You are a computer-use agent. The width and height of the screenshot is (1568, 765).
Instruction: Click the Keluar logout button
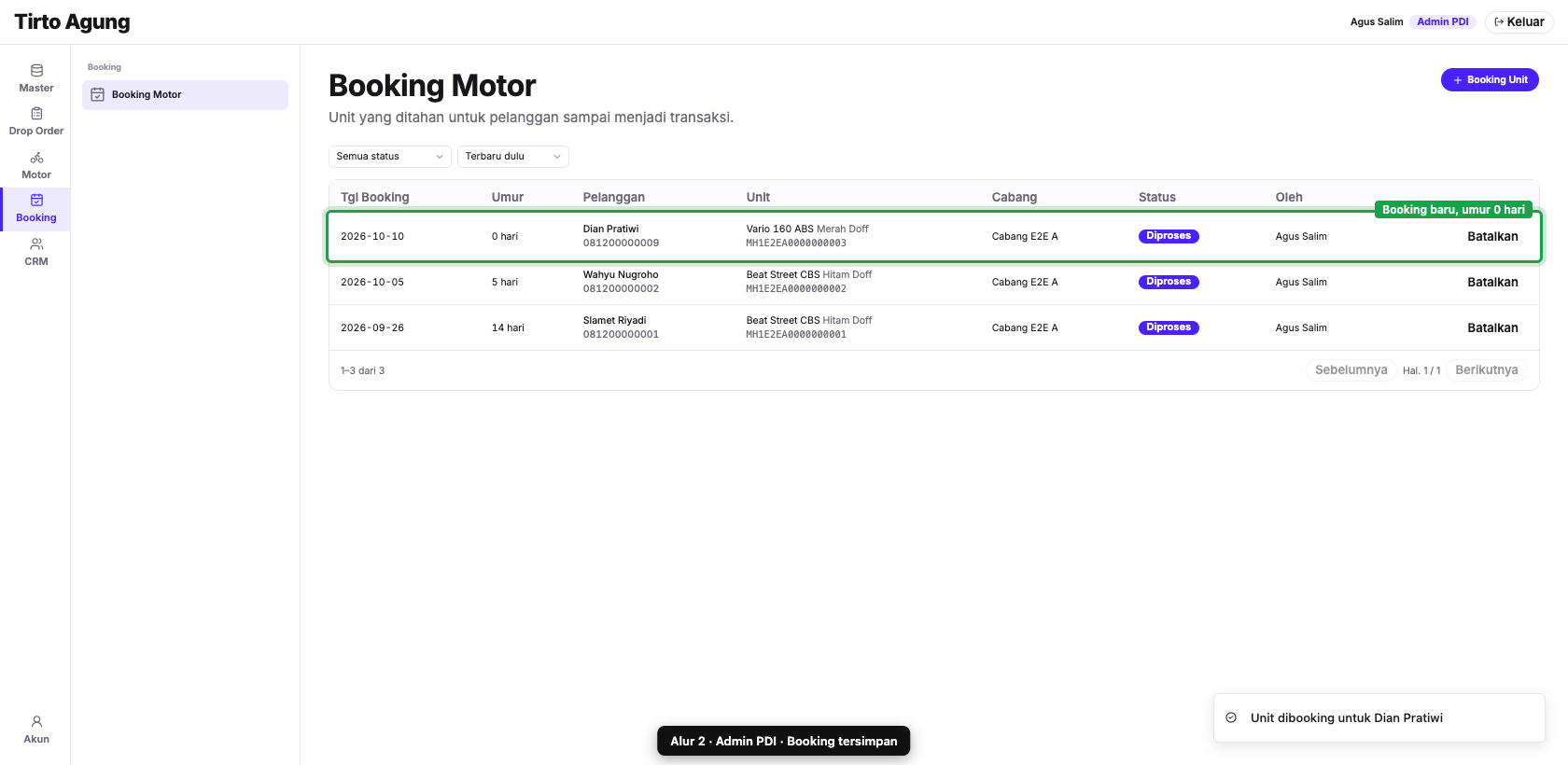[x=1519, y=21]
